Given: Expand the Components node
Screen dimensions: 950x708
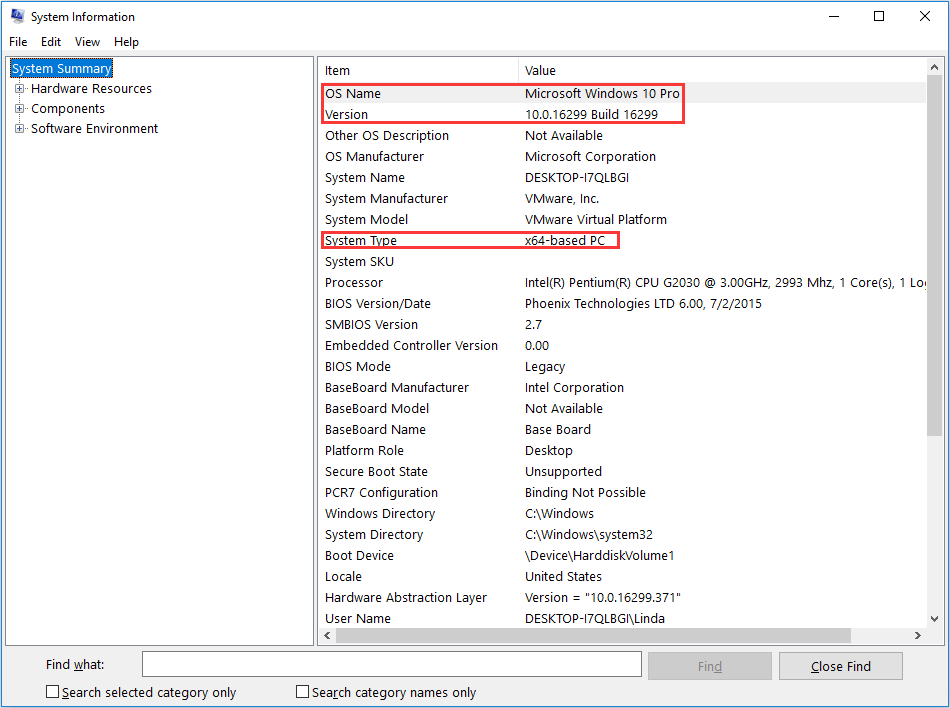Looking at the screenshot, I should tap(19, 108).
